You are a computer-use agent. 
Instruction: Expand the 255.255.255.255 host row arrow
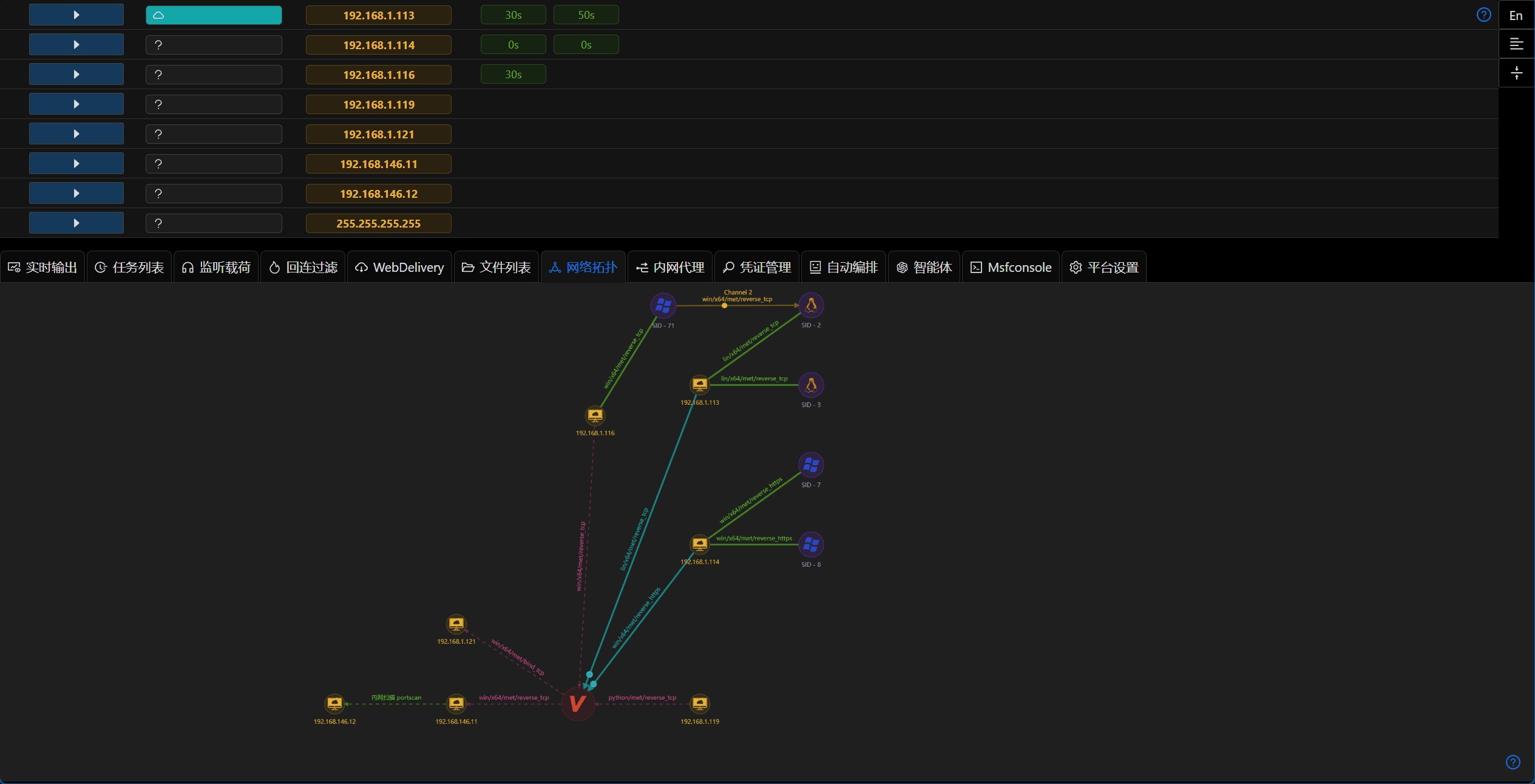pyautogui.click(x=76, y=223)
